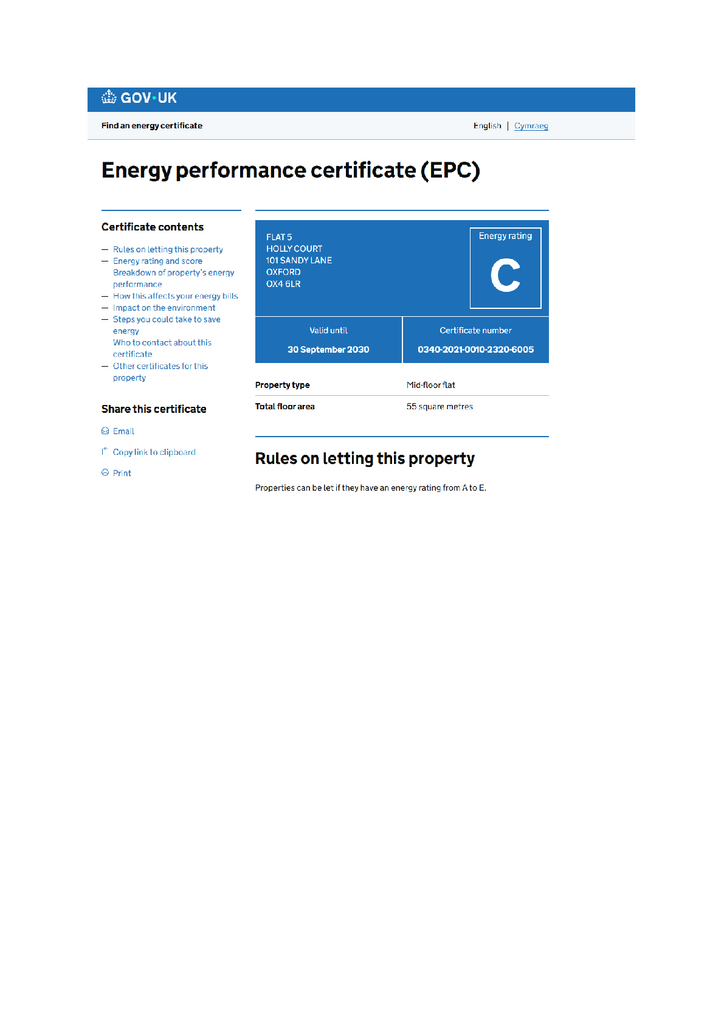The height and width of the screenshot is (1024, 724).
Task: Open Energy rating and score link
Action: click(157, 261)
